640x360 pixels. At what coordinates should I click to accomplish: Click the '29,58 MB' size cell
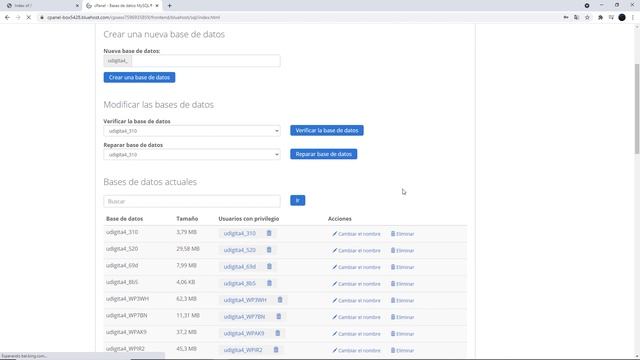click(188, 249)
